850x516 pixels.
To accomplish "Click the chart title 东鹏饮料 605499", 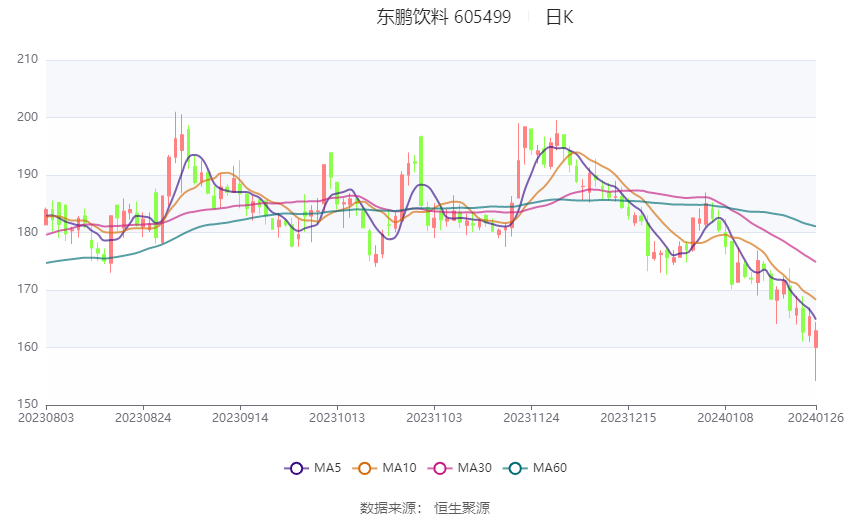I will pos(443,17).
